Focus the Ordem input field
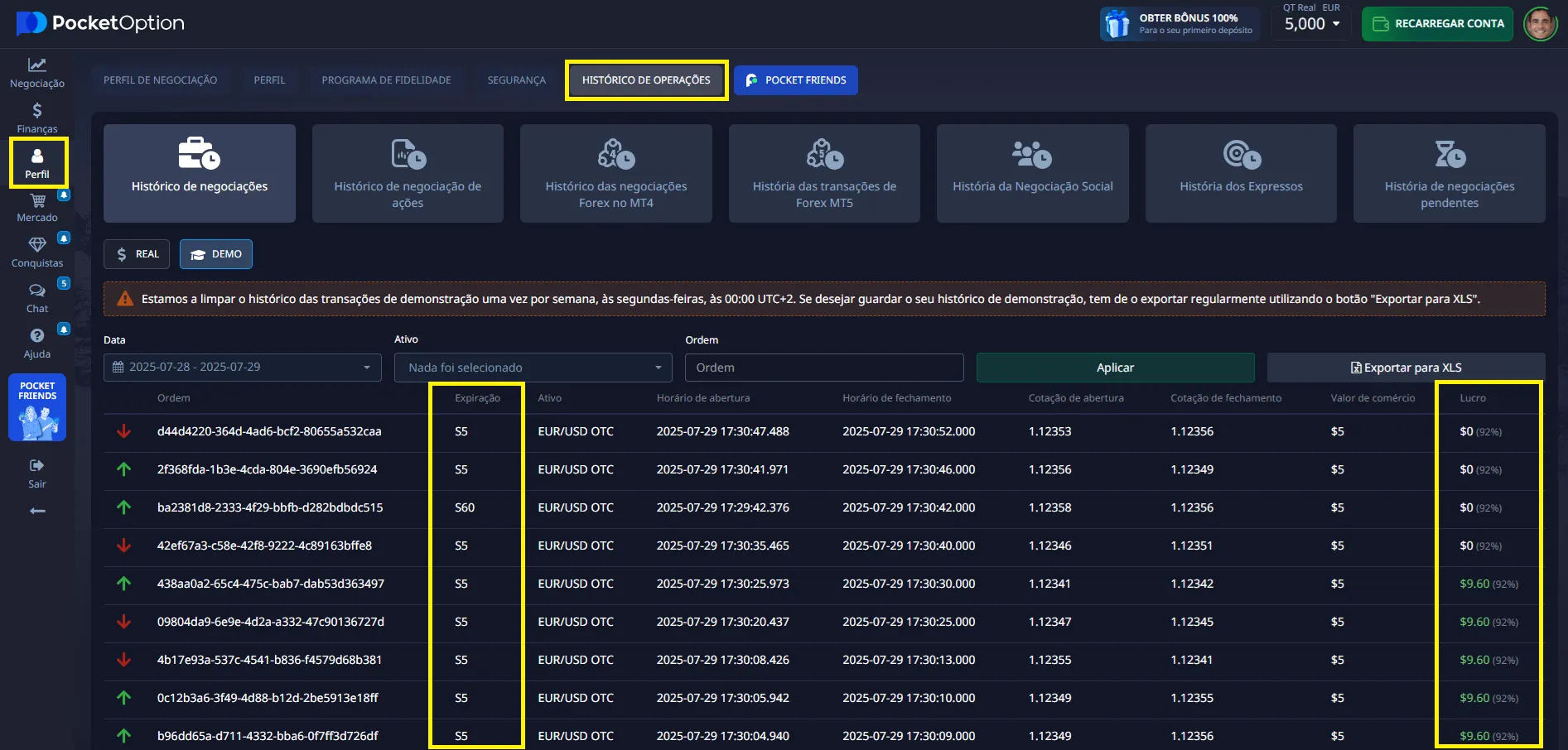Image resolution: width=1568 pixels, height=750 pixels. click(824, 368)
